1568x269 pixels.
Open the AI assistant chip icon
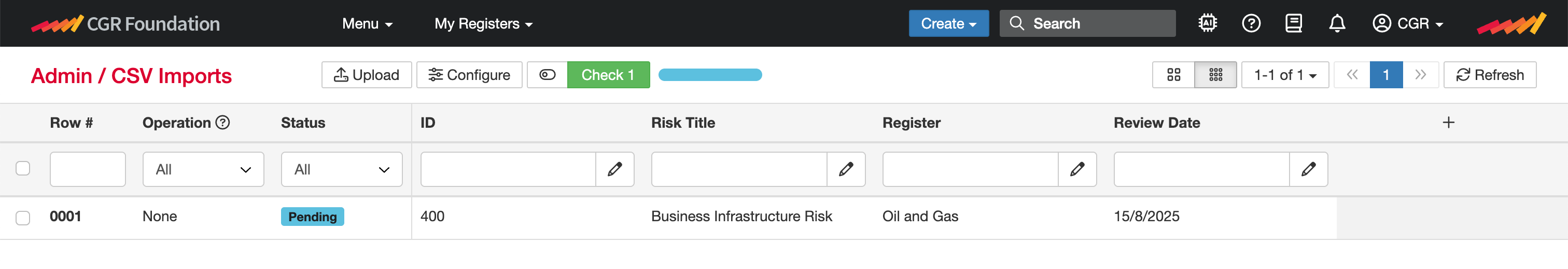(1208, 23)
